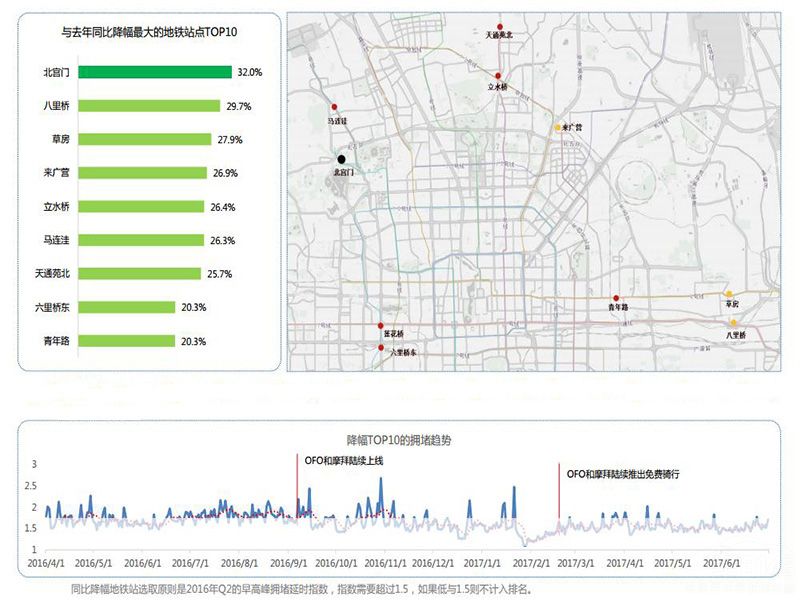Click the dark green 北宫门 32.0% bar
The height and width of the screenshot is (600, 800).
click(155, 72)
